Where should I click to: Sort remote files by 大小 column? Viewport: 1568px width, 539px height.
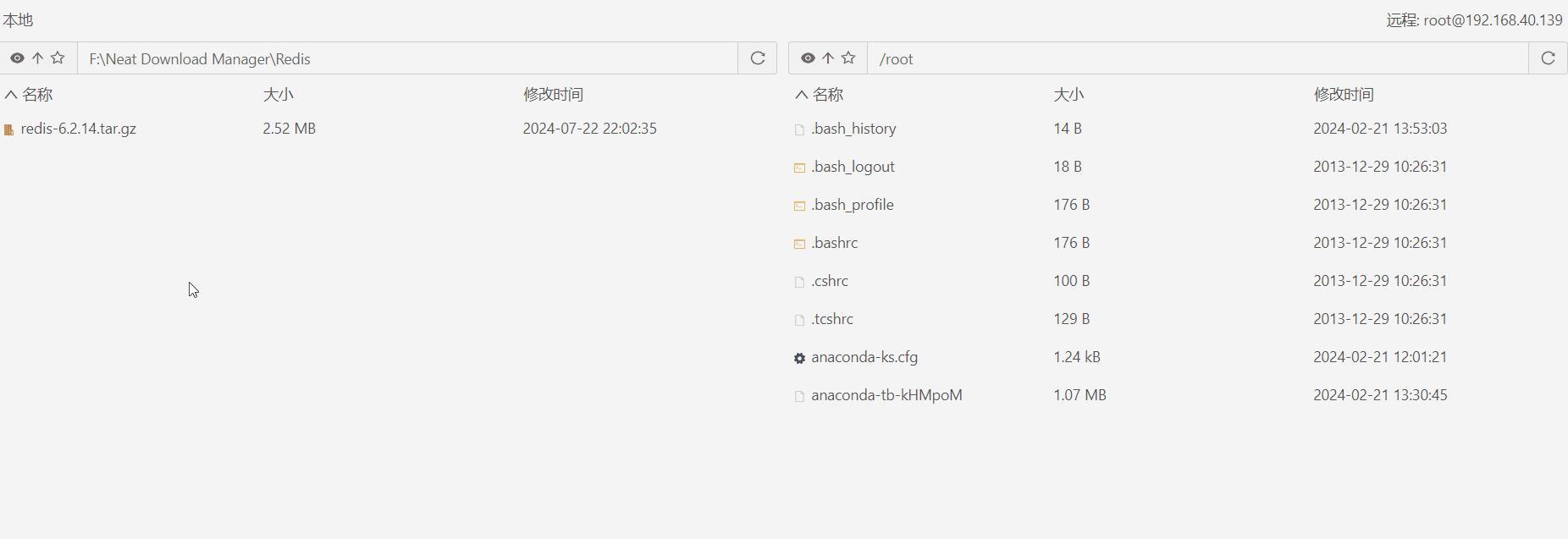tap(1068, 95)
